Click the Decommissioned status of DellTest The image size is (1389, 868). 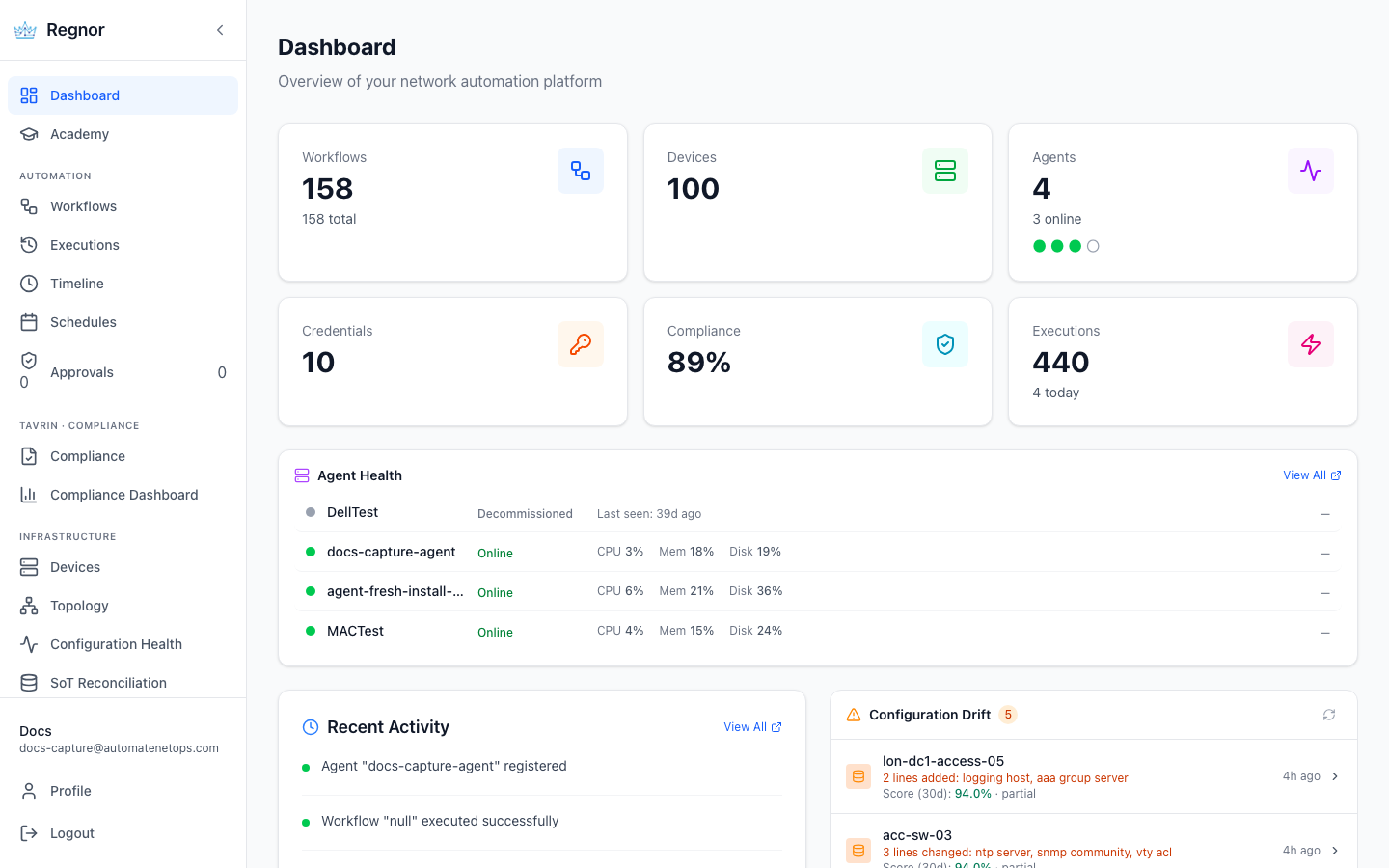tap(525, 514)
